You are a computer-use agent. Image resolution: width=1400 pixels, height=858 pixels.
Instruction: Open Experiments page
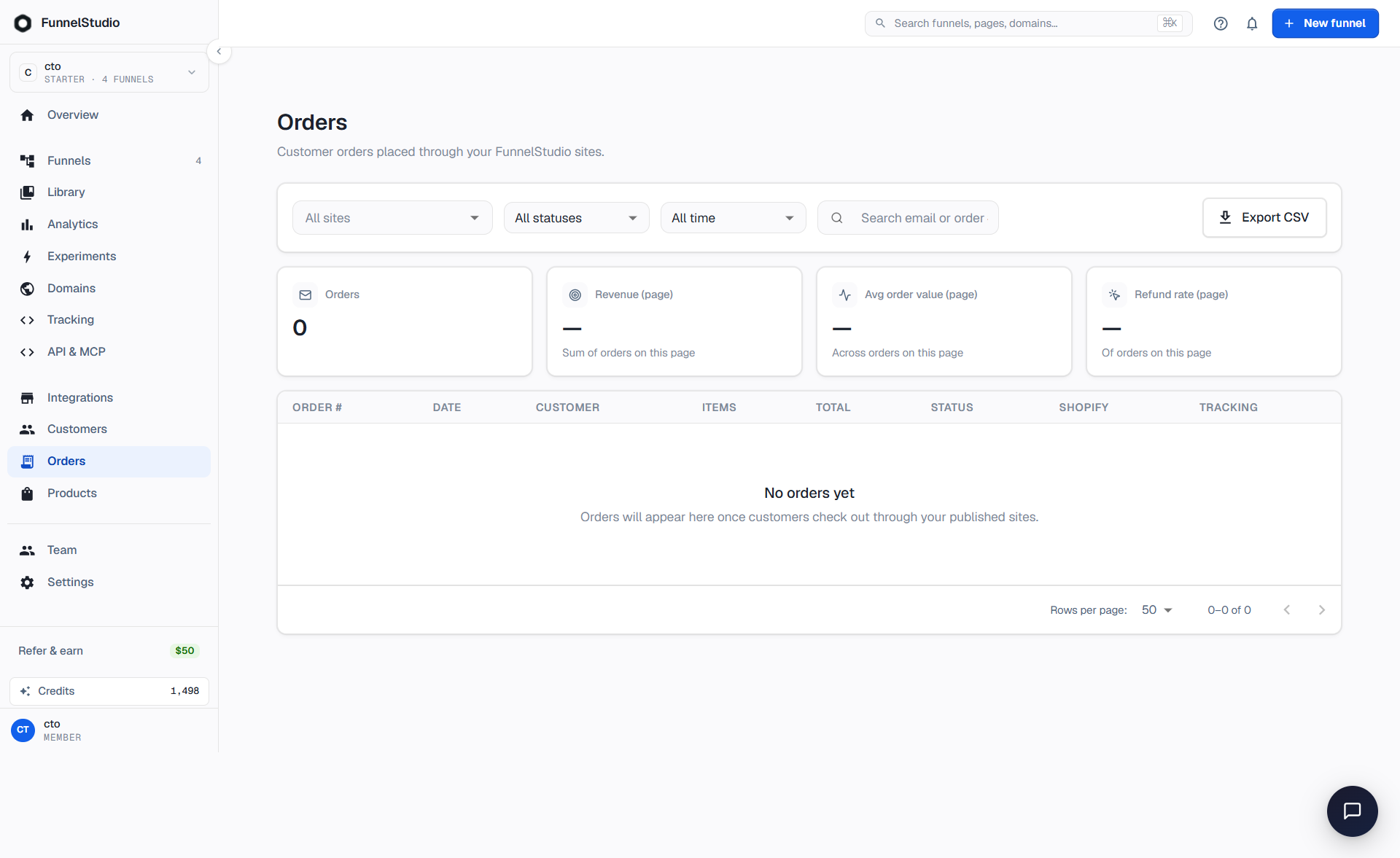pyautogui.click(x=109, y=257)
